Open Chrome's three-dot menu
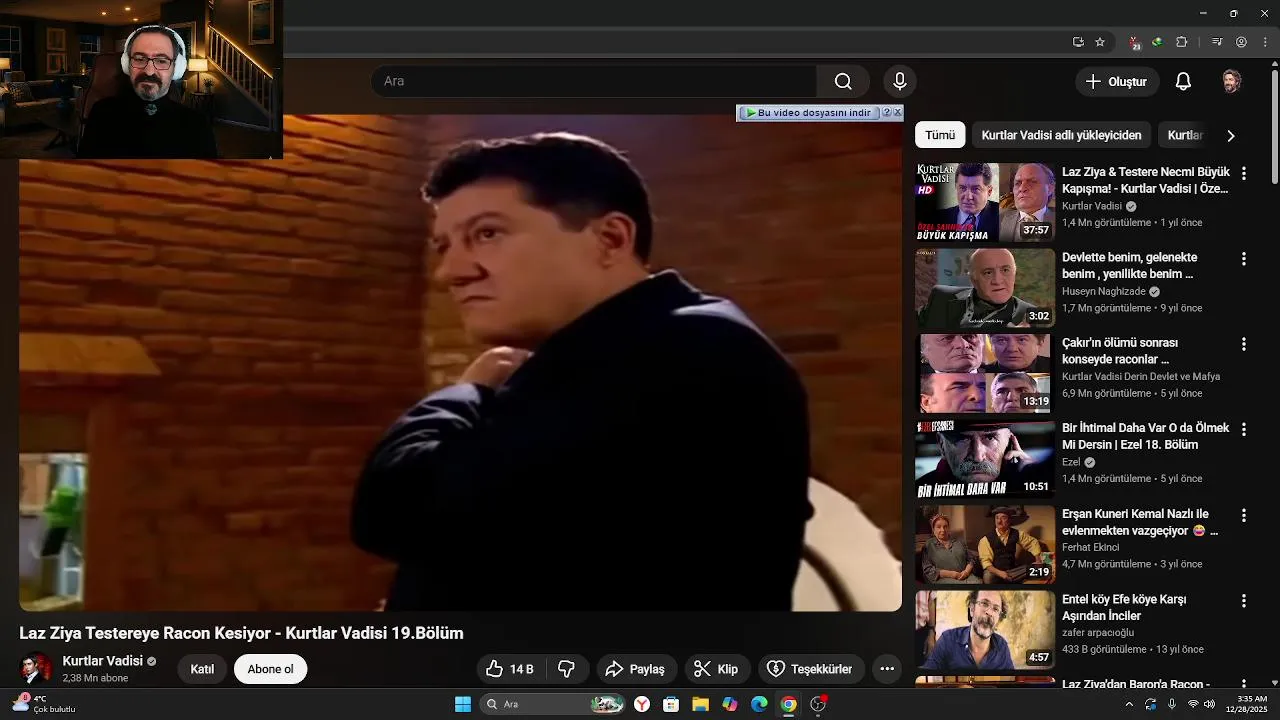1280x720 pixels. pyautogui.click(x=1265, y=42)
